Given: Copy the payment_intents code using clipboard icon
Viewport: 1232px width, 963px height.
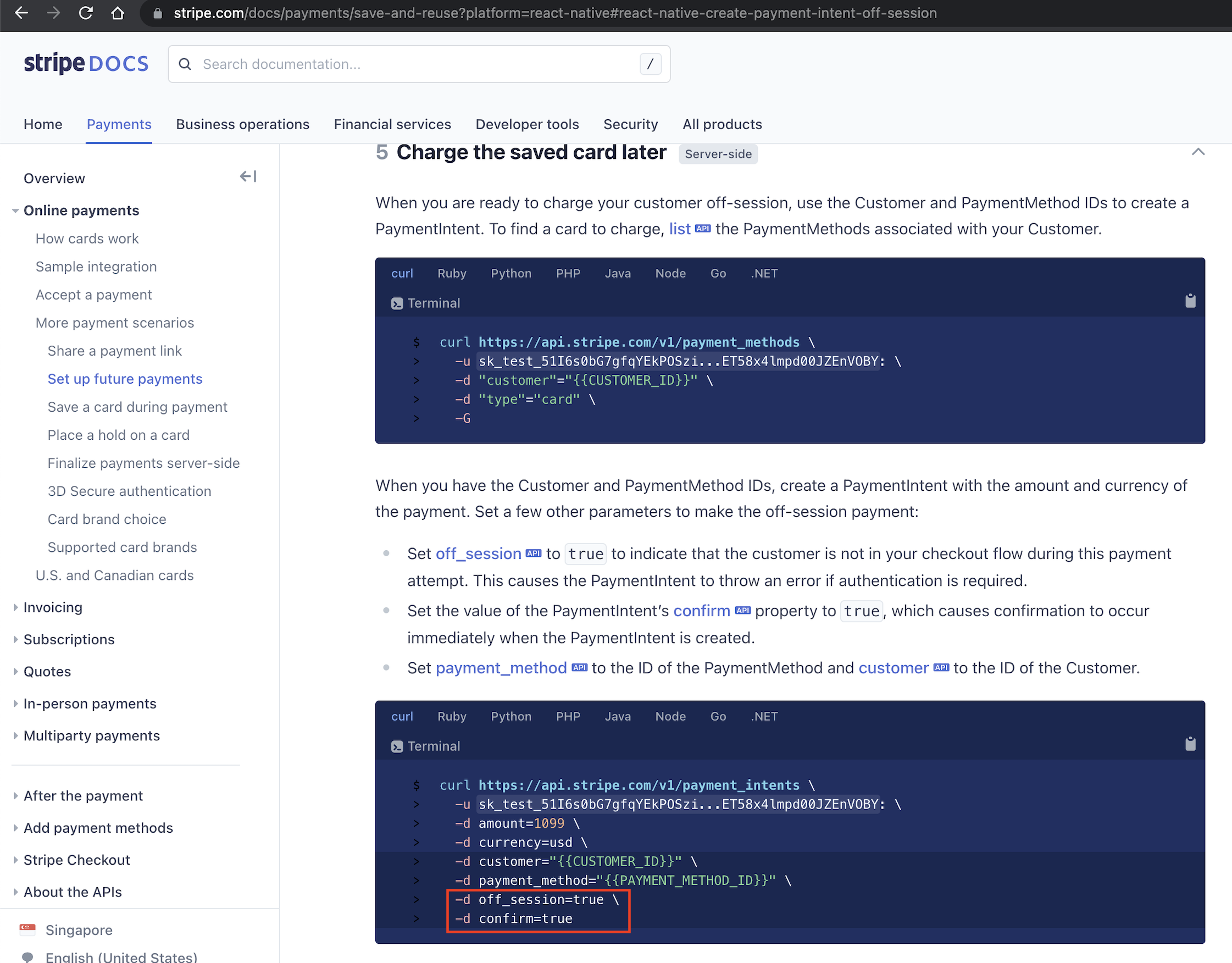Looking at the screenshot, I should tap(1190, 744).
